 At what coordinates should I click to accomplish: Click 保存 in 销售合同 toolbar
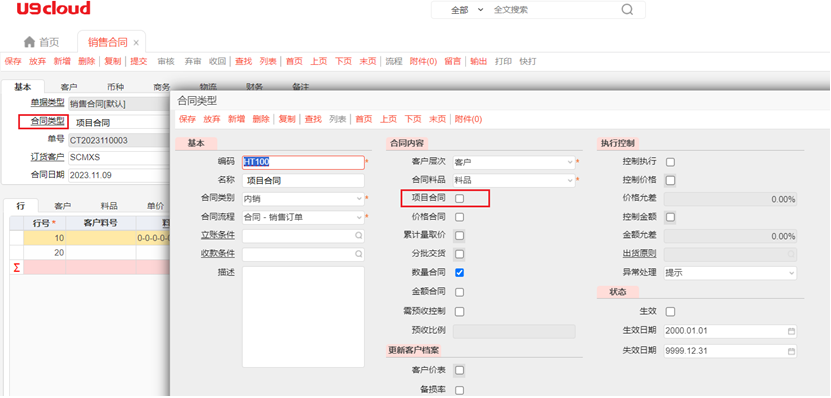13,61
